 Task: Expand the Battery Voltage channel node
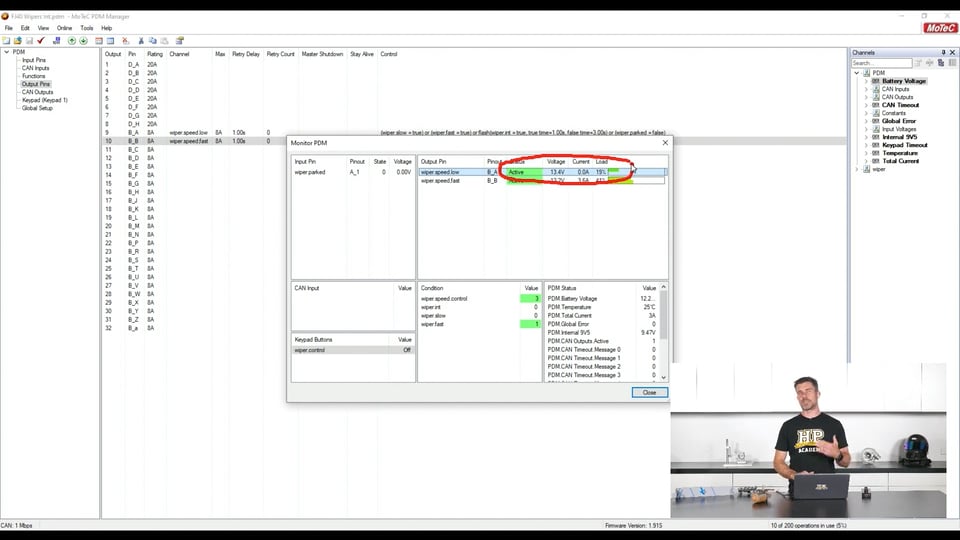click(866, 81)
